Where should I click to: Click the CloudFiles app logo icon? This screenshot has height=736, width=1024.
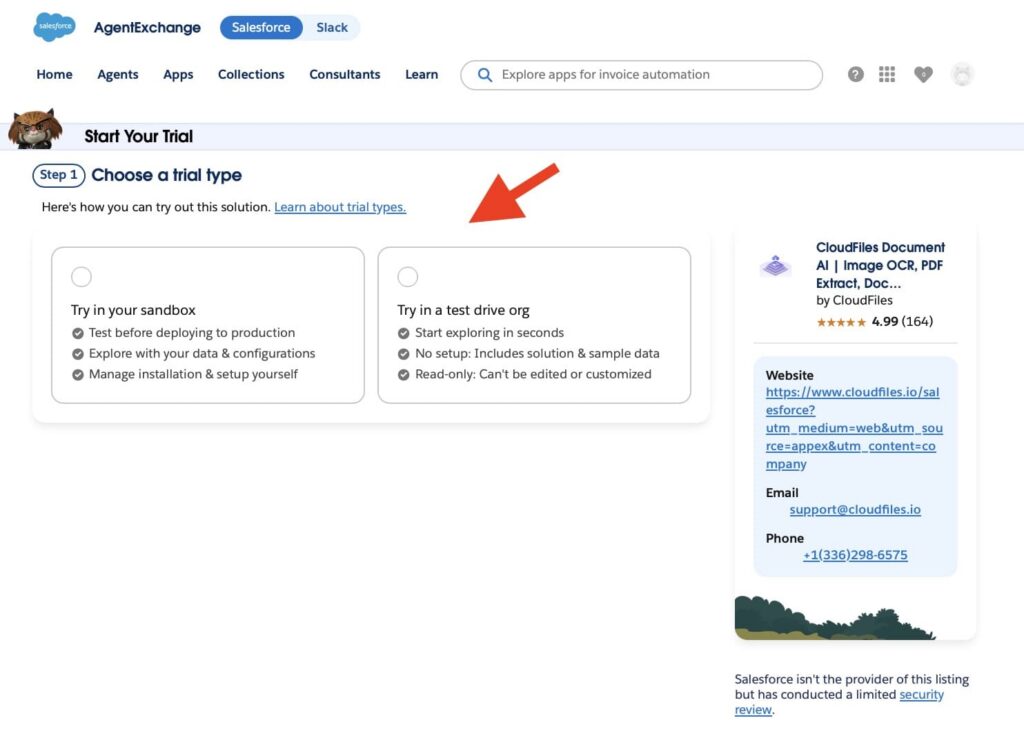click(x=776, y=266)
